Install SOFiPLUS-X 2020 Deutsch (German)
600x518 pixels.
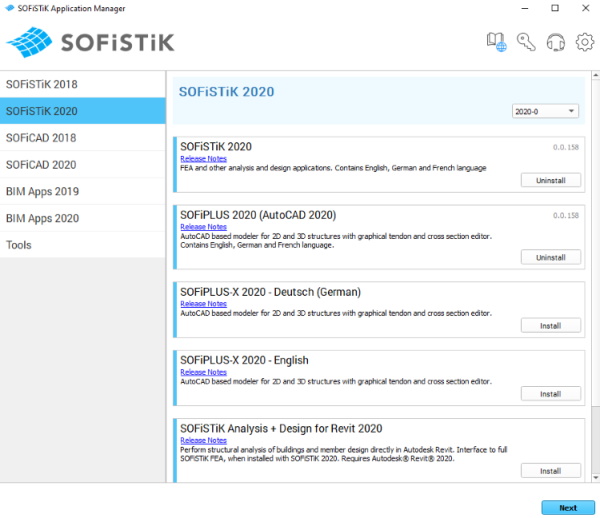(x=551, y=326)
